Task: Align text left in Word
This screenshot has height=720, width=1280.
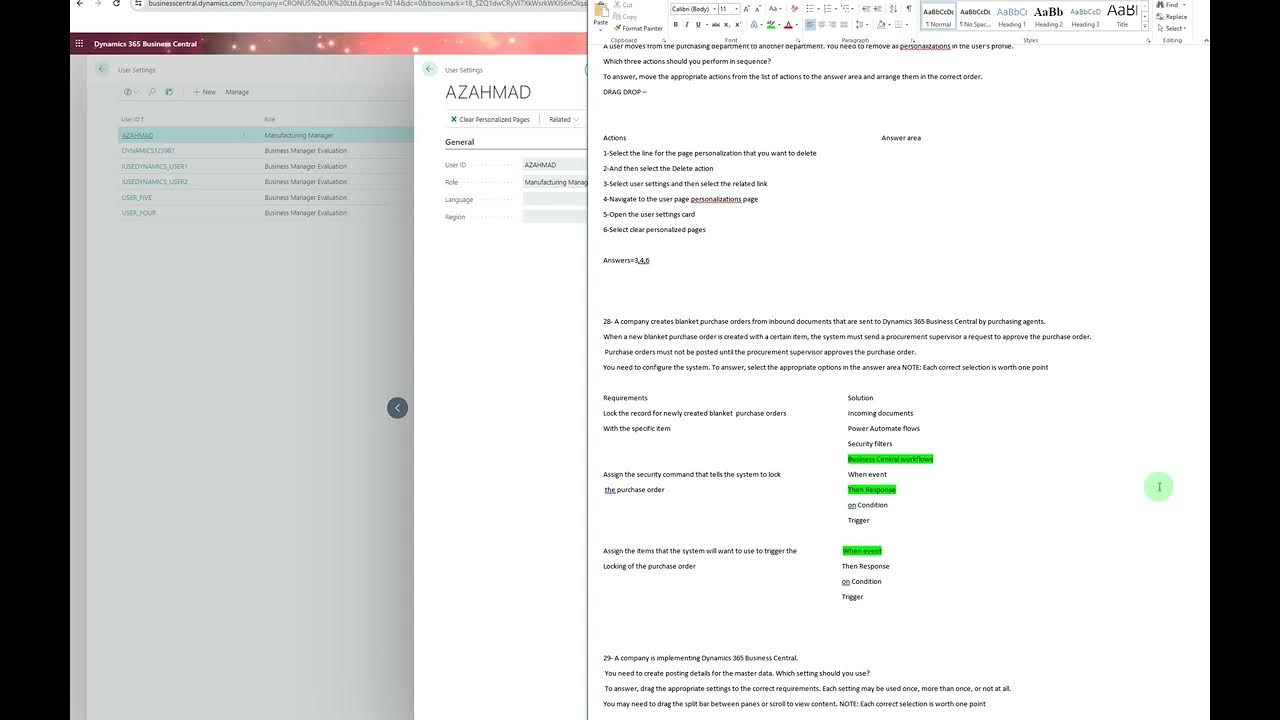Action: [810, 25]
